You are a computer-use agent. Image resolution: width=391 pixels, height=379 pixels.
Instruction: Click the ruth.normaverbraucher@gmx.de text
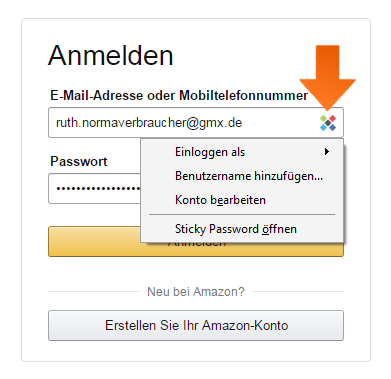coord(149,123)
